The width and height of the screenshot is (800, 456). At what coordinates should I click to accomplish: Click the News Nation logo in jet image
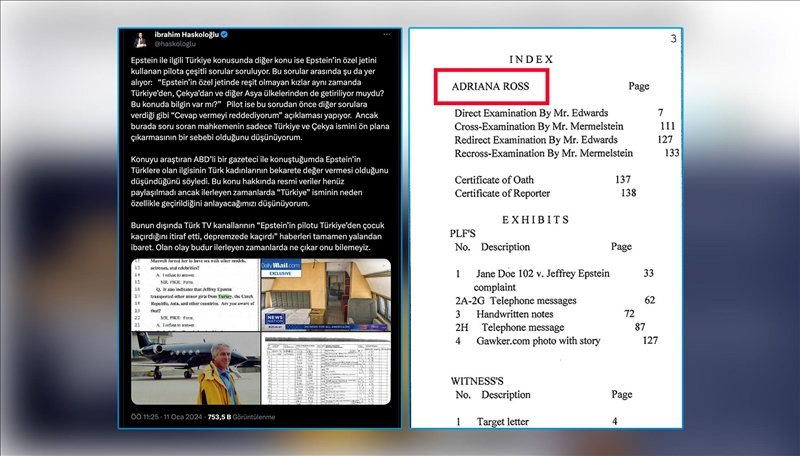[275, 319]
